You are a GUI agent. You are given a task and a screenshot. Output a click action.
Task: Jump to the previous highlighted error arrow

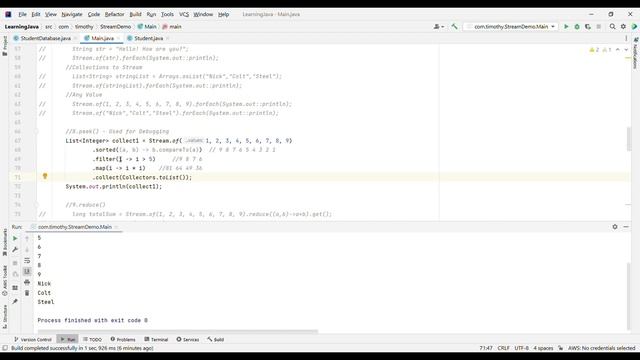tap(618, 50)
